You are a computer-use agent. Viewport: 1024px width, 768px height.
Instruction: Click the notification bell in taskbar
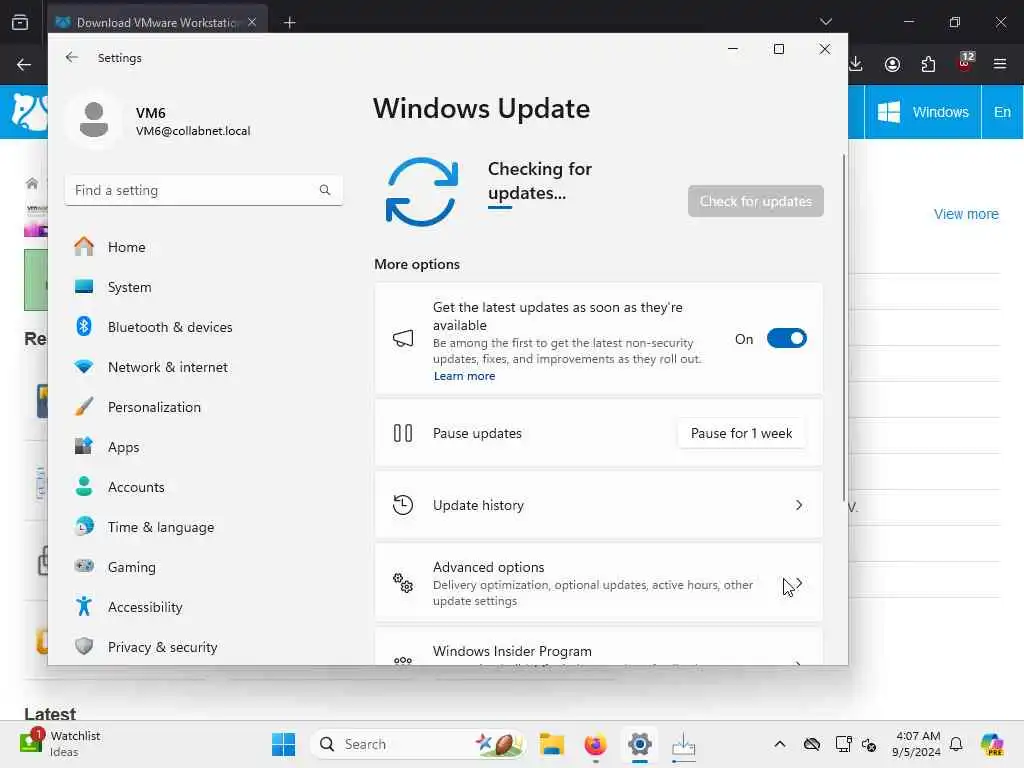click(955, 744)
